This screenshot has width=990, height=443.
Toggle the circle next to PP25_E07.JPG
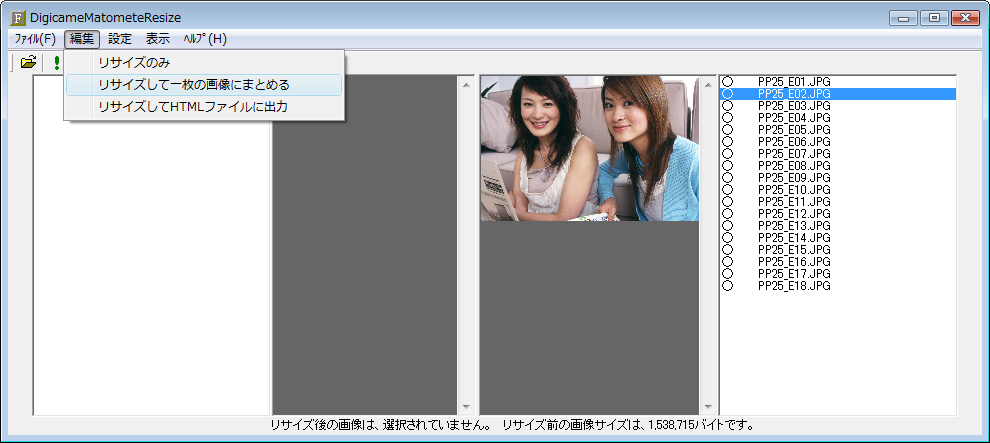[727, 153]
